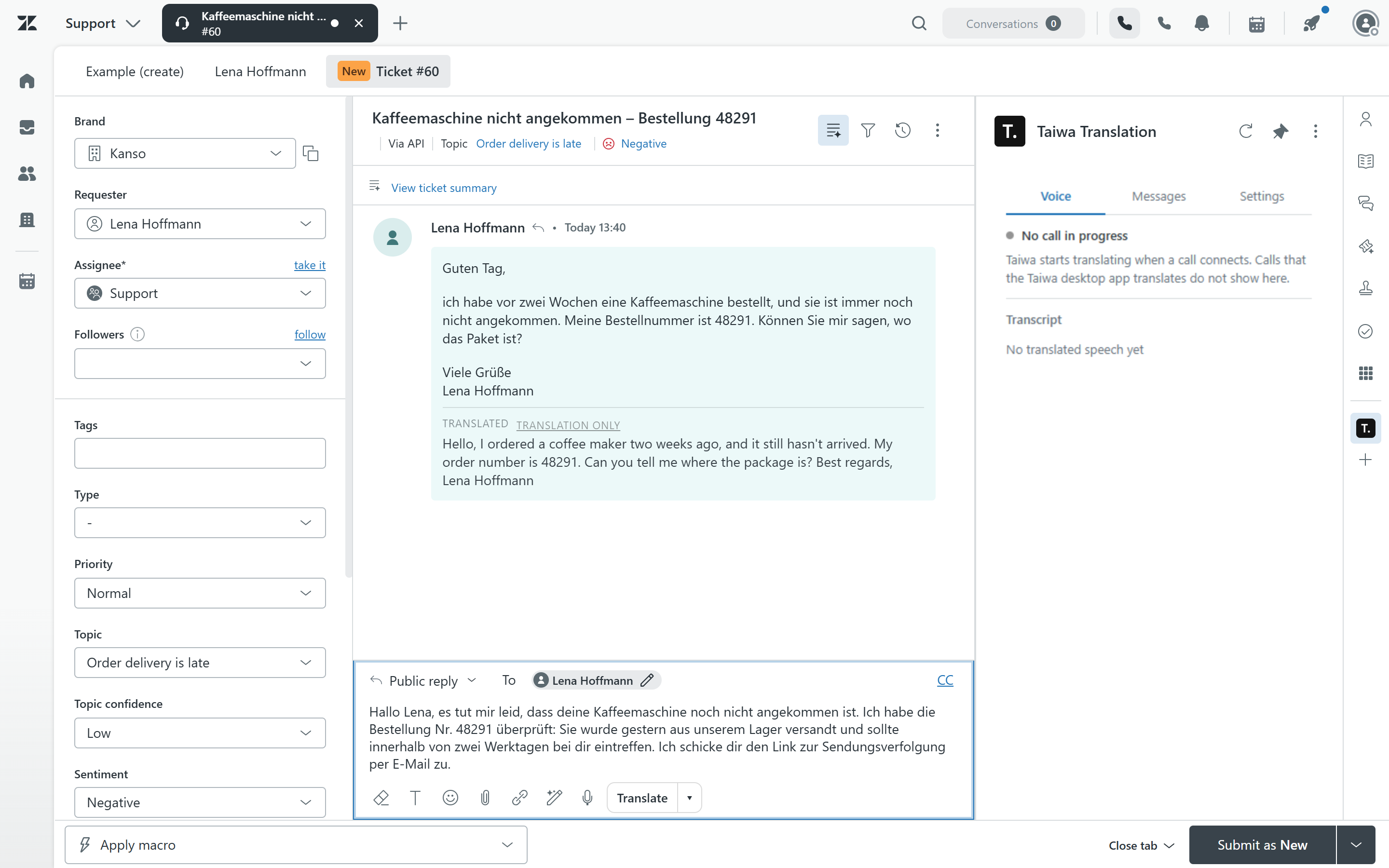Expand the Translate button arrow
This screenshot has height=868, width=1389.
pos(689,798)
